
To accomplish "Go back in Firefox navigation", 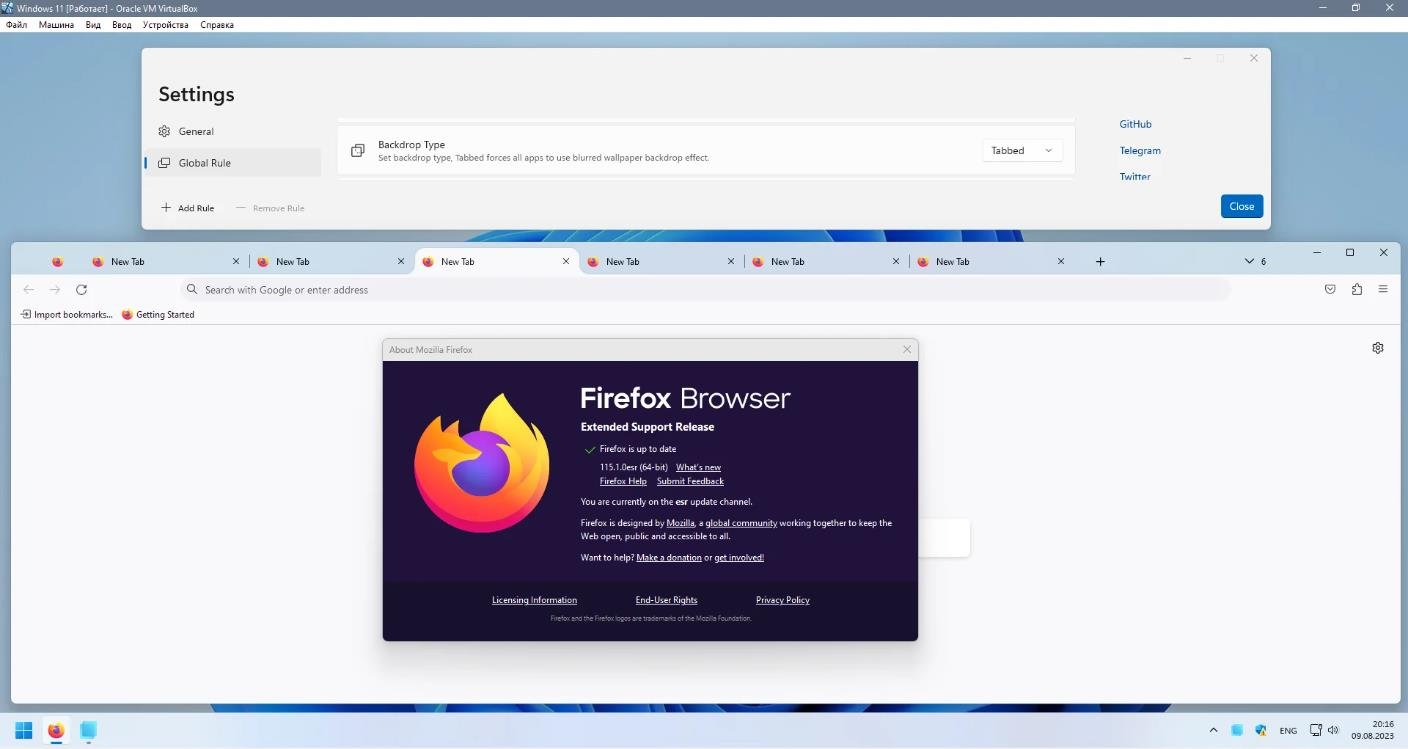I will coord(28,289).
